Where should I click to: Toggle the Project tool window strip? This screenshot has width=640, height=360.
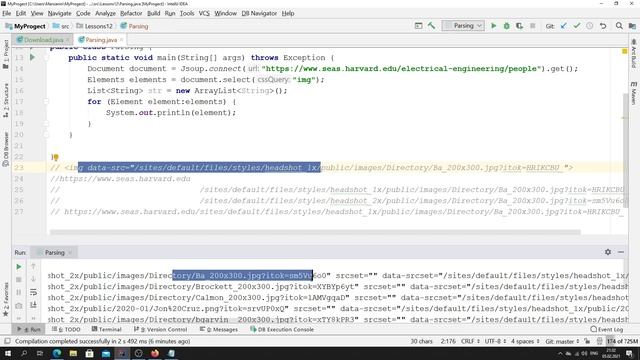[6, 53]
